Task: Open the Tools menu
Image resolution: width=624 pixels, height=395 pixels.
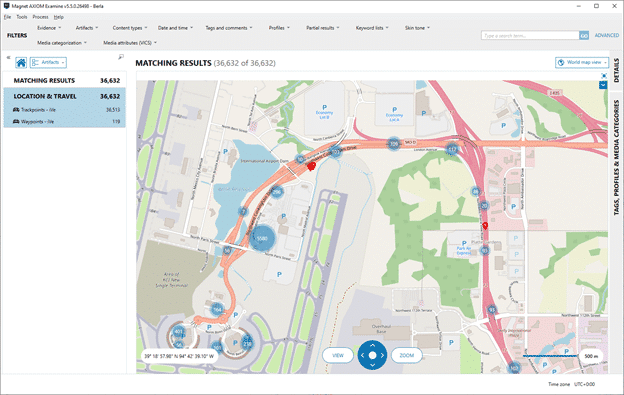Action: point(22,17)
